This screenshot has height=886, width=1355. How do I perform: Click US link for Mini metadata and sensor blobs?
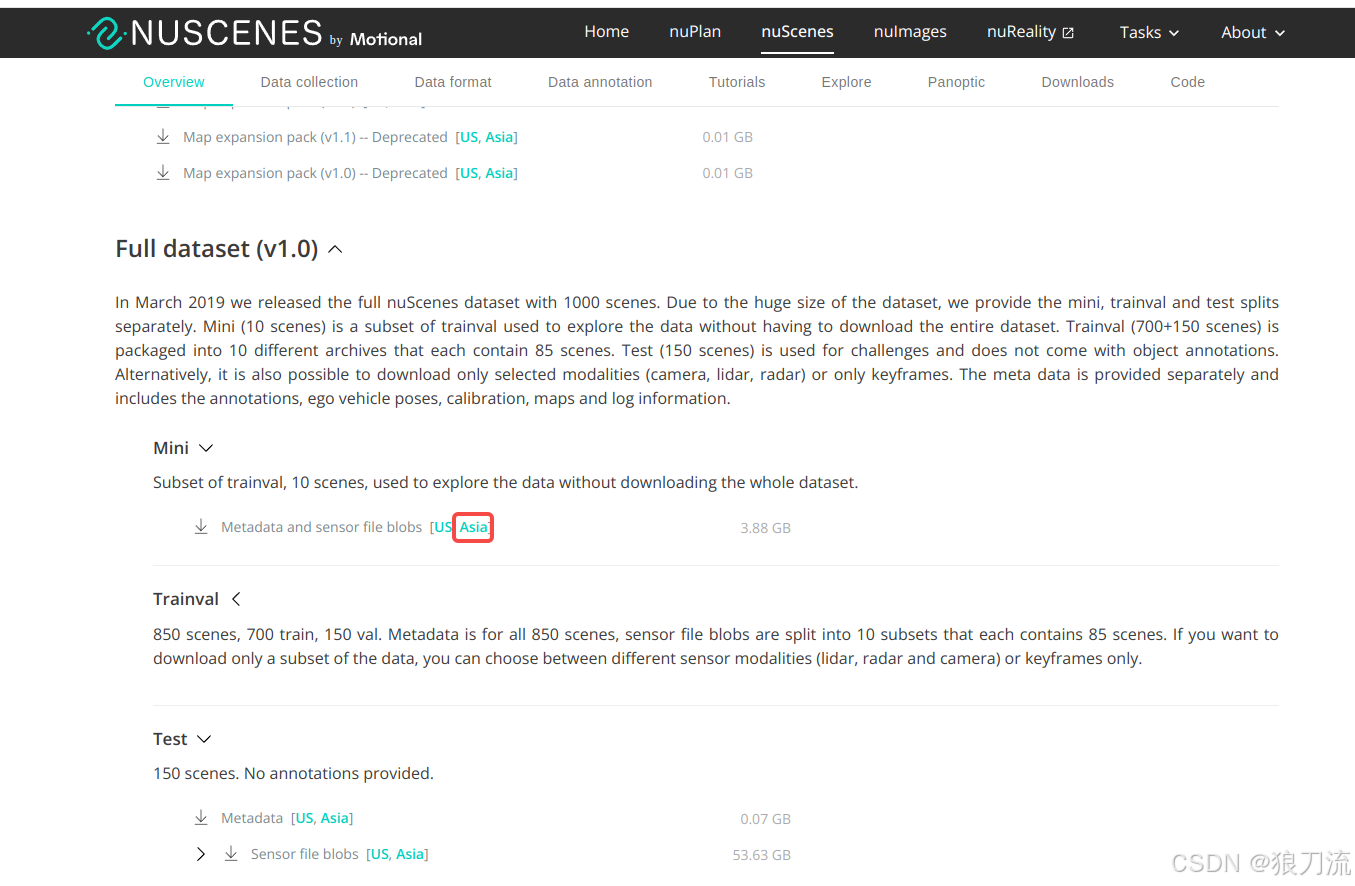pos(444,527)
